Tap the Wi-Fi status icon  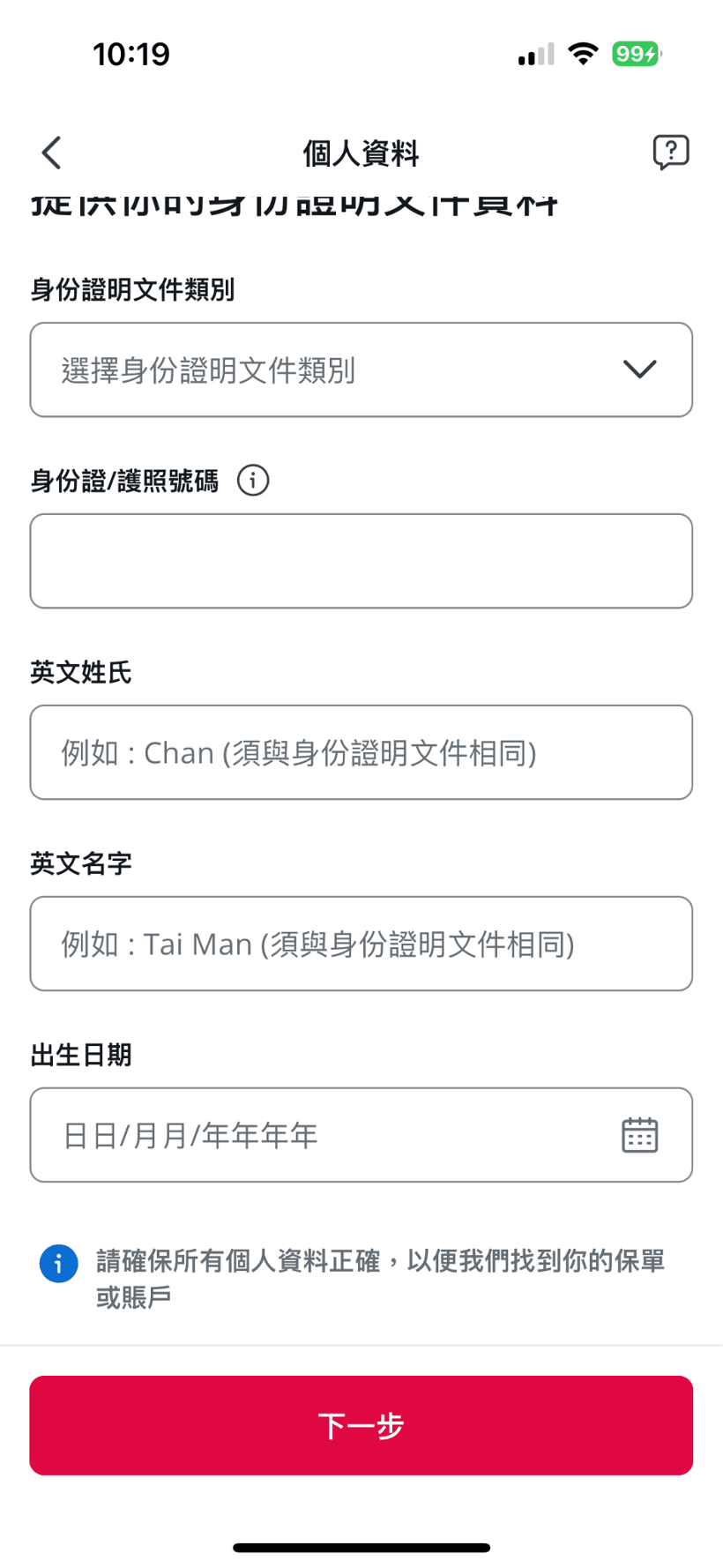coord(583,54)
